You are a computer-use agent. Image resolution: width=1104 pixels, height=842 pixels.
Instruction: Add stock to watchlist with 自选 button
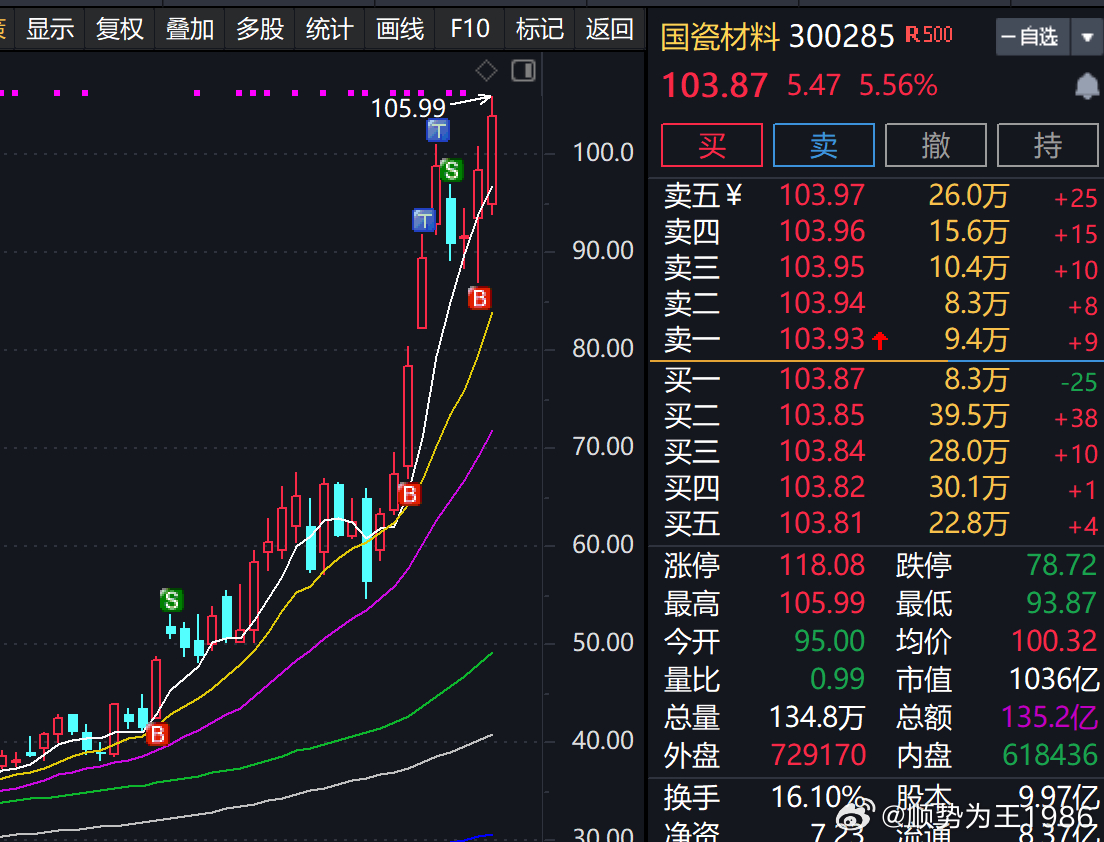[1032, 37]
